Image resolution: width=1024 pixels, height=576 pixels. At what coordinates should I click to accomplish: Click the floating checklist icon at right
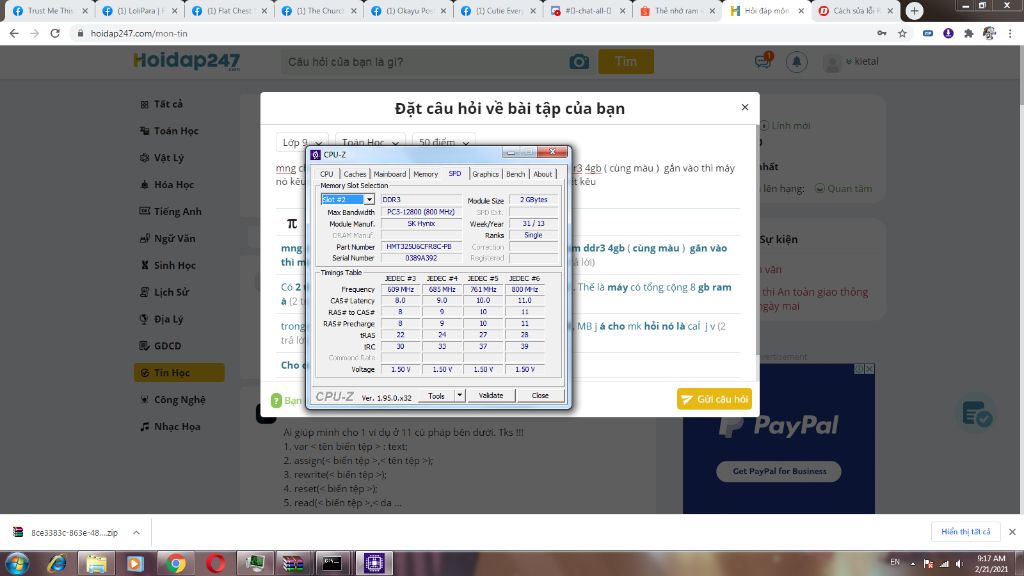978,413
